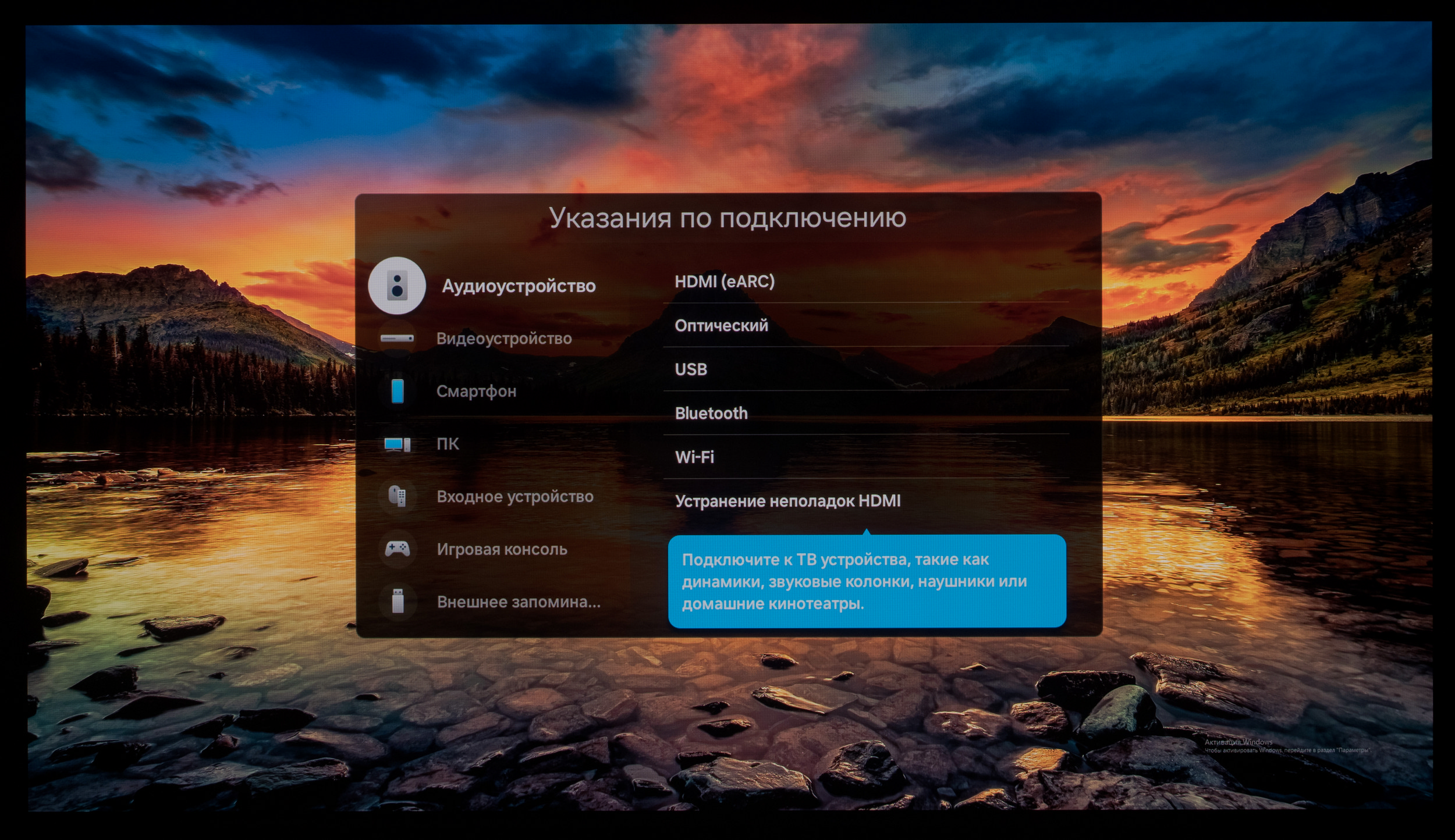Choose the Wi-Fi connection option
Viewport: 1455px width, 840px height.
coord(694,457)
